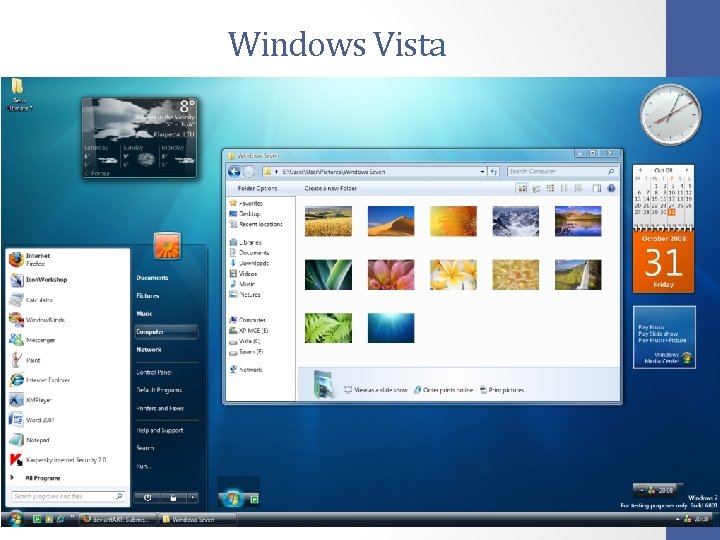Select Favorites in the navigation pane

(247, 203)
